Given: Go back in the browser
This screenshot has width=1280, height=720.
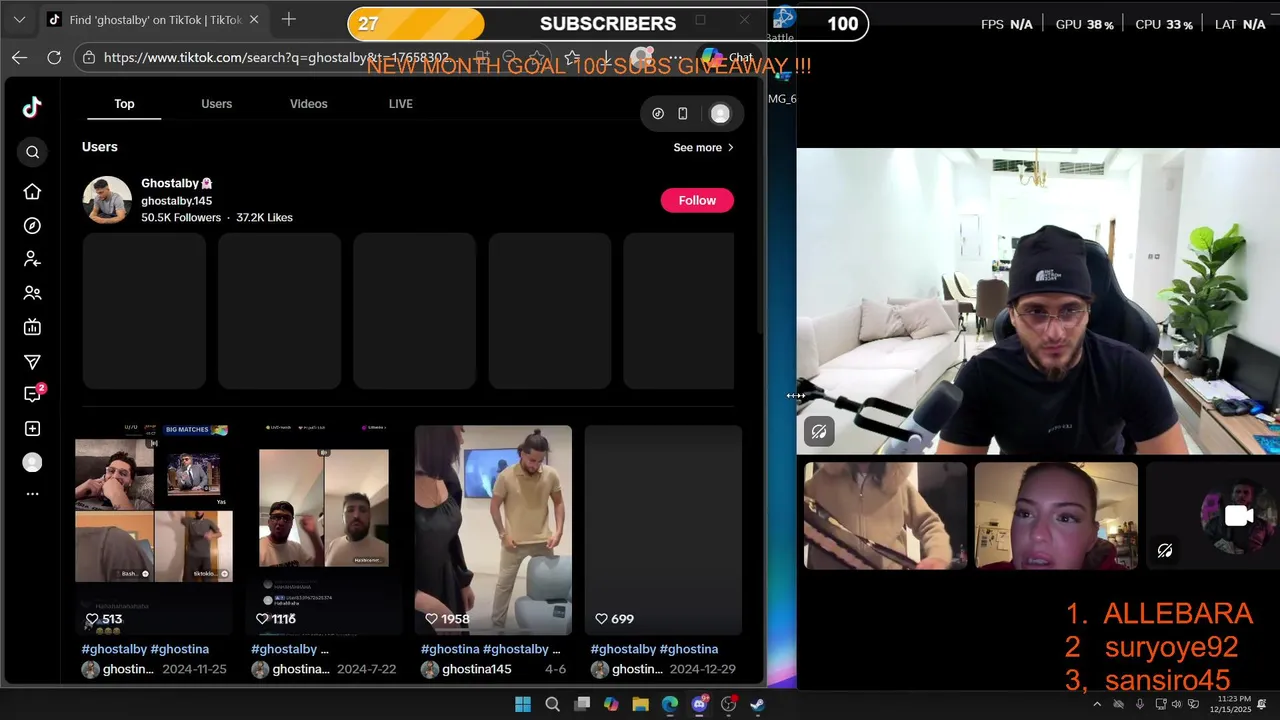Looking at the screenshot, I should click(x=19, y=58).
